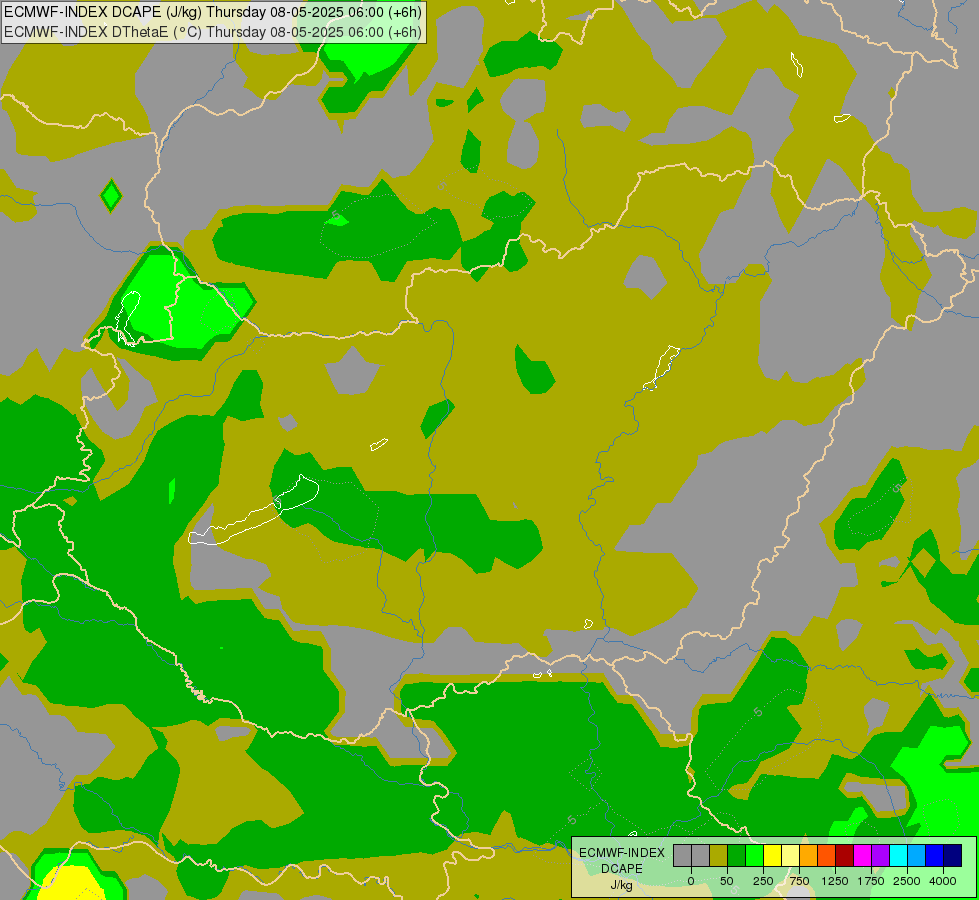The height and width of the screenshot is (900, 979).
Task: Click the ECMWF-INDEX DThetaE header line
Action: (213, 31)
